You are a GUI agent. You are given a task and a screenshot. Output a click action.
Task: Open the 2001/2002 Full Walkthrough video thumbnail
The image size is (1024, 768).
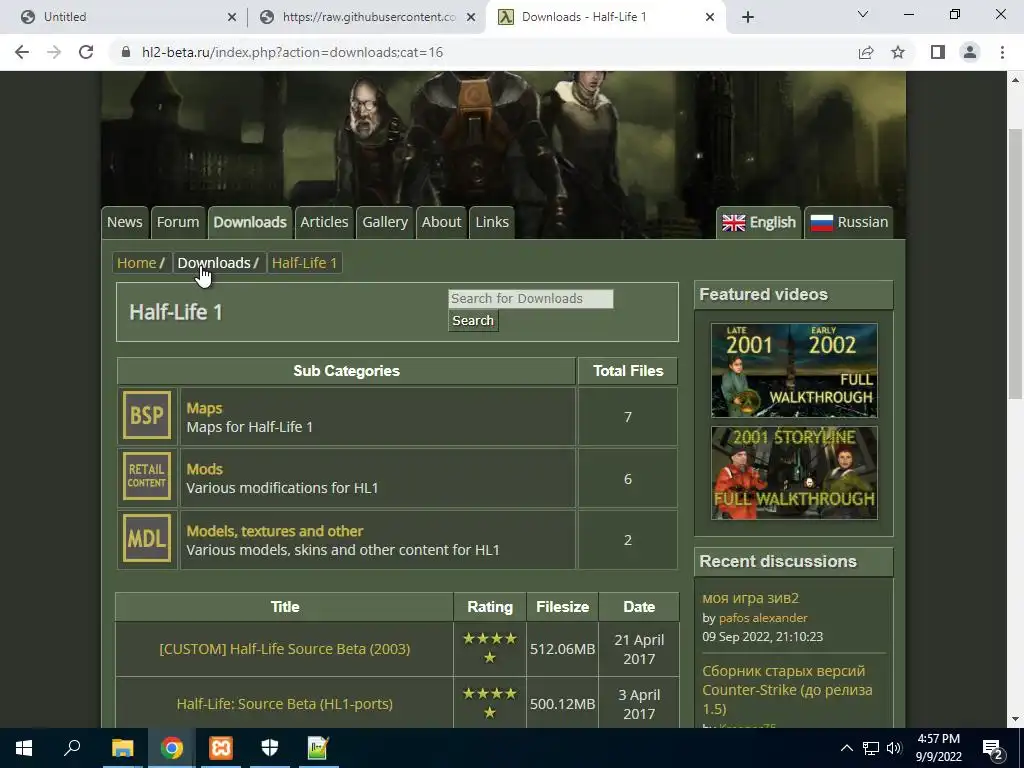(794, 370)
